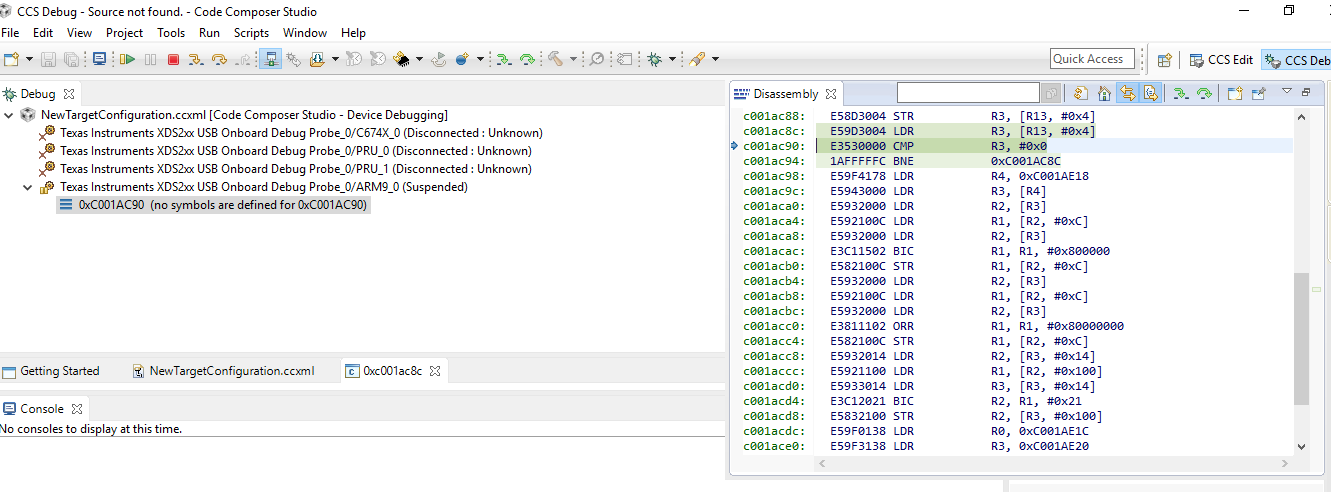
Task: Click the Disassembly scroll-down arrow
Action: pos(1301,446)
